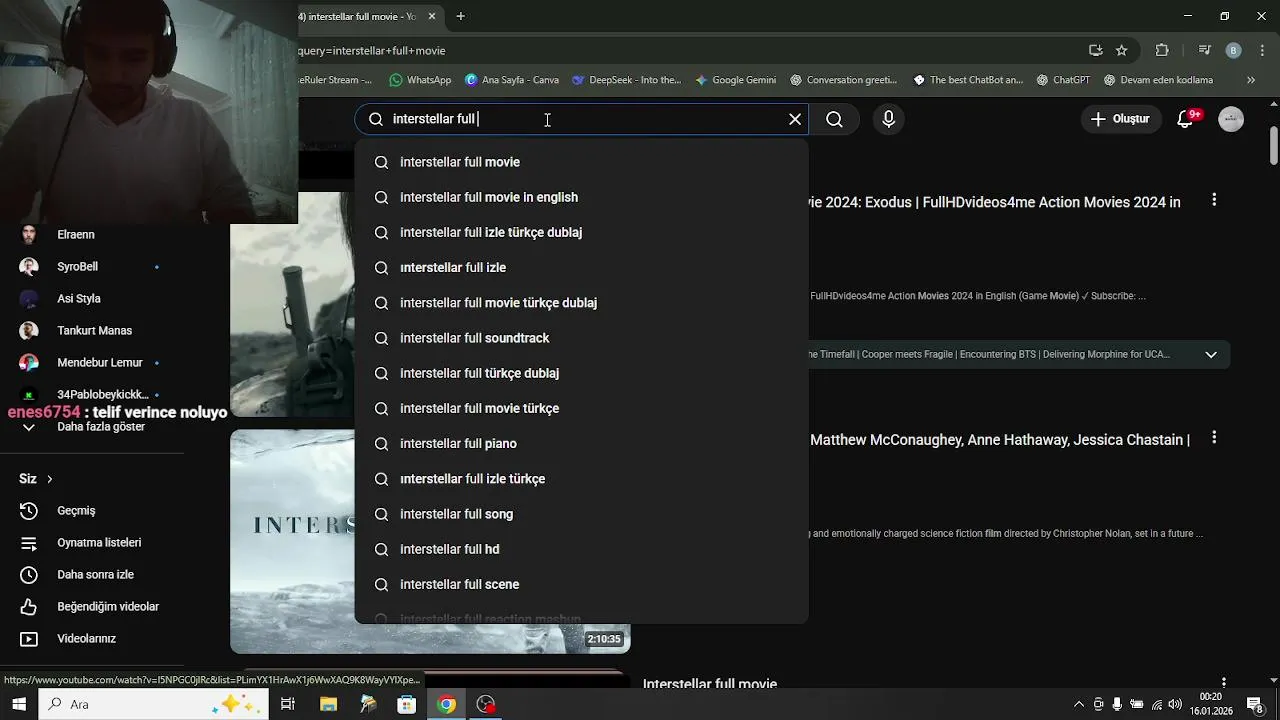
Task: Open the Interstellar 2:10:35 video thumbnail
Action: tap(430, 541)
